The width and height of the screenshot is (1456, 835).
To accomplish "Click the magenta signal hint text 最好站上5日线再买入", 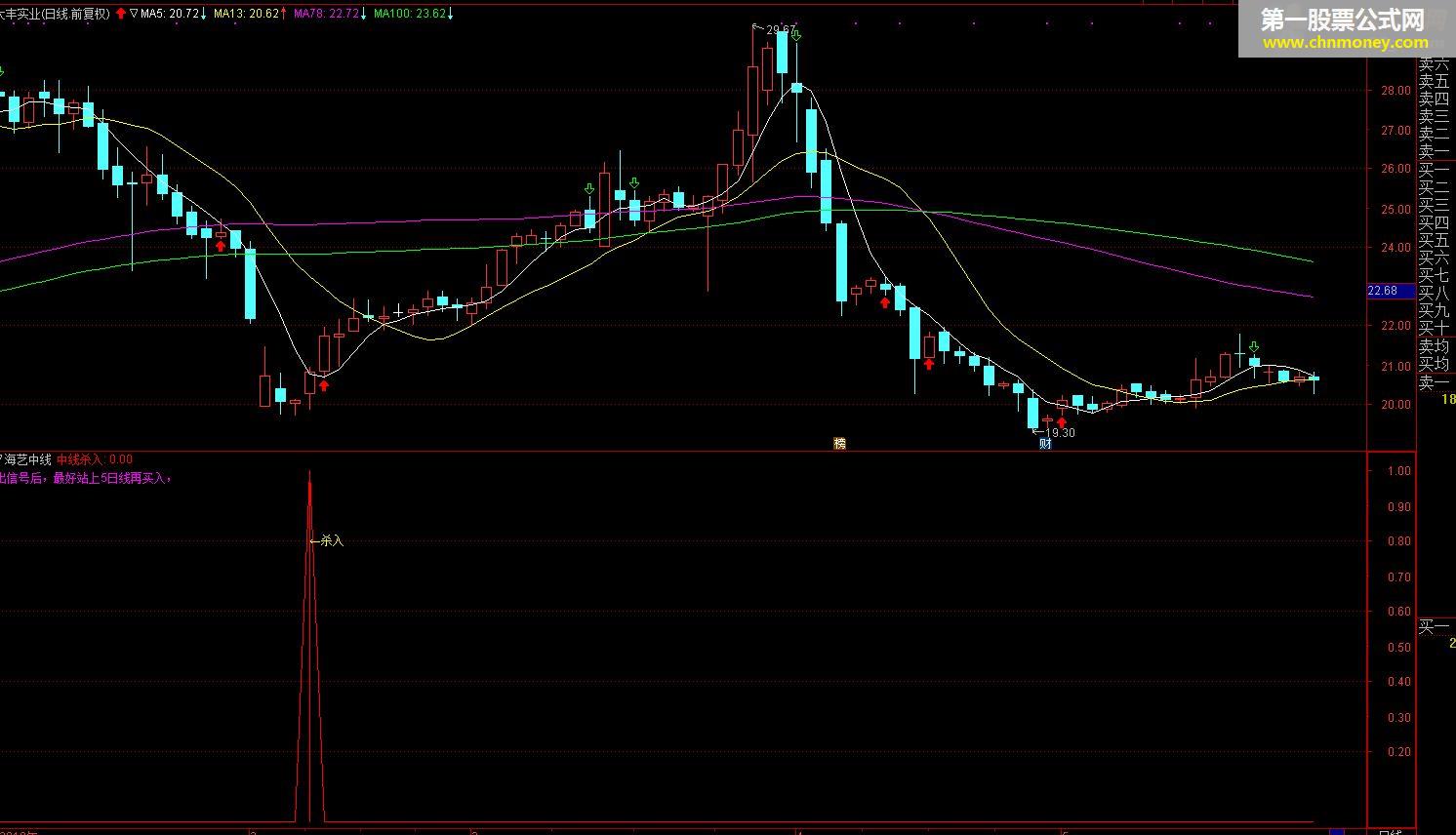I will [x=110, y=478].
